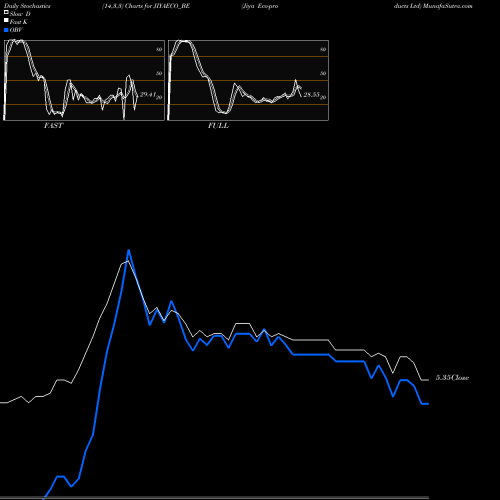Click the end of the white Close line
Viewport: 500px width, 500px height.
pyautogui.click(x=428, y=380)
